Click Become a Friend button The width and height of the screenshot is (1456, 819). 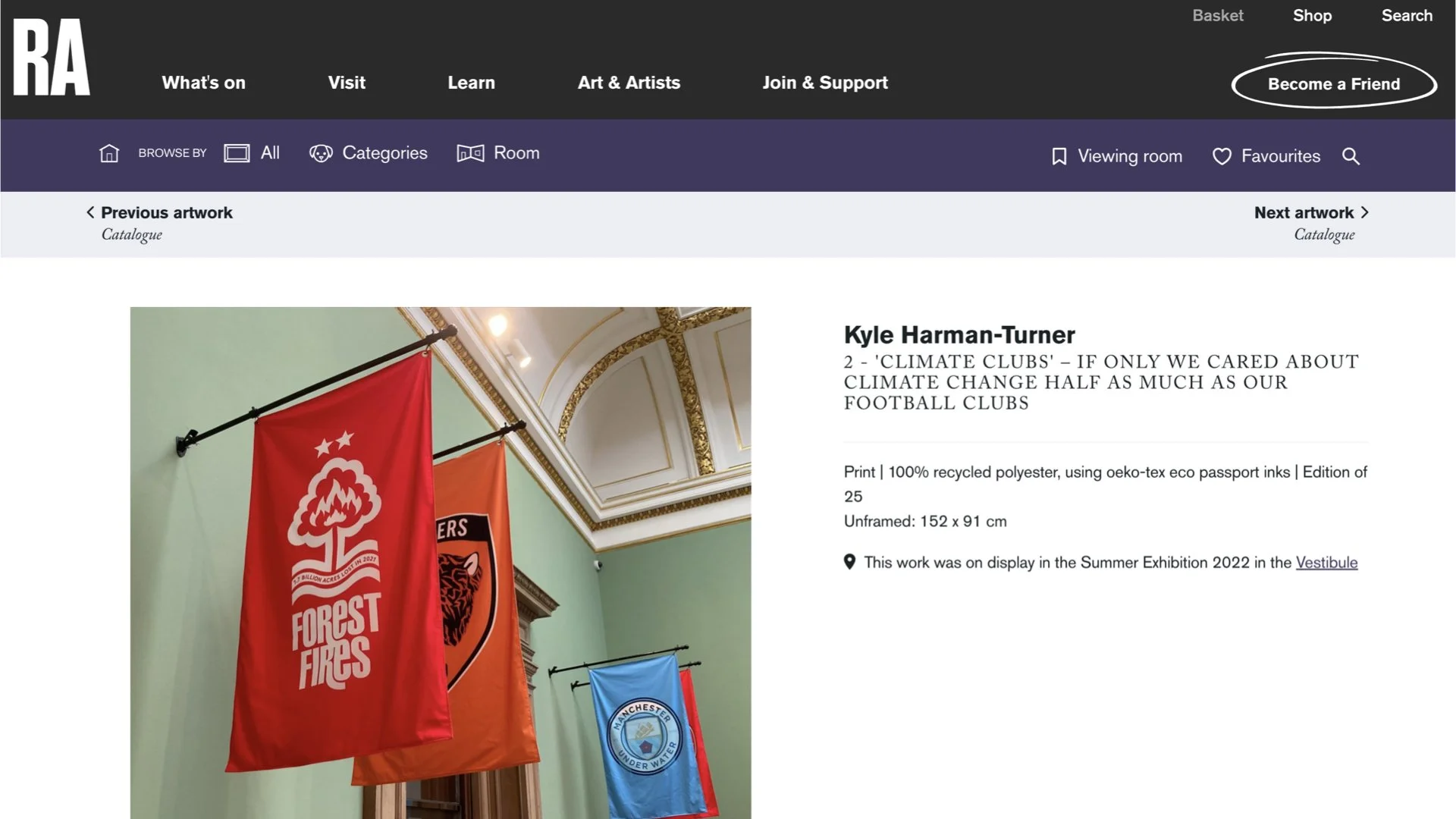click(1334, 82)
